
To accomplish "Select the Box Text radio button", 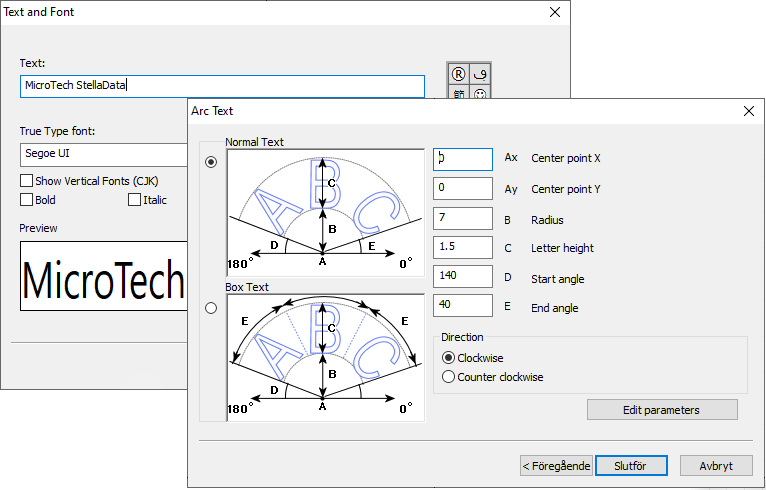I will click(x=211, y=308).
